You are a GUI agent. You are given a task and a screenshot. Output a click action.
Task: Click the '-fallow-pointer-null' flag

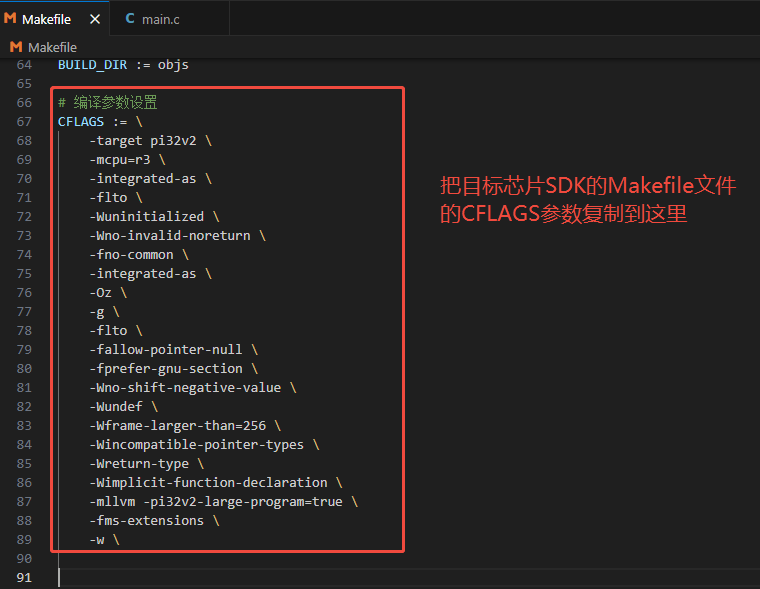pyautogui.click(x=166, y=350)
